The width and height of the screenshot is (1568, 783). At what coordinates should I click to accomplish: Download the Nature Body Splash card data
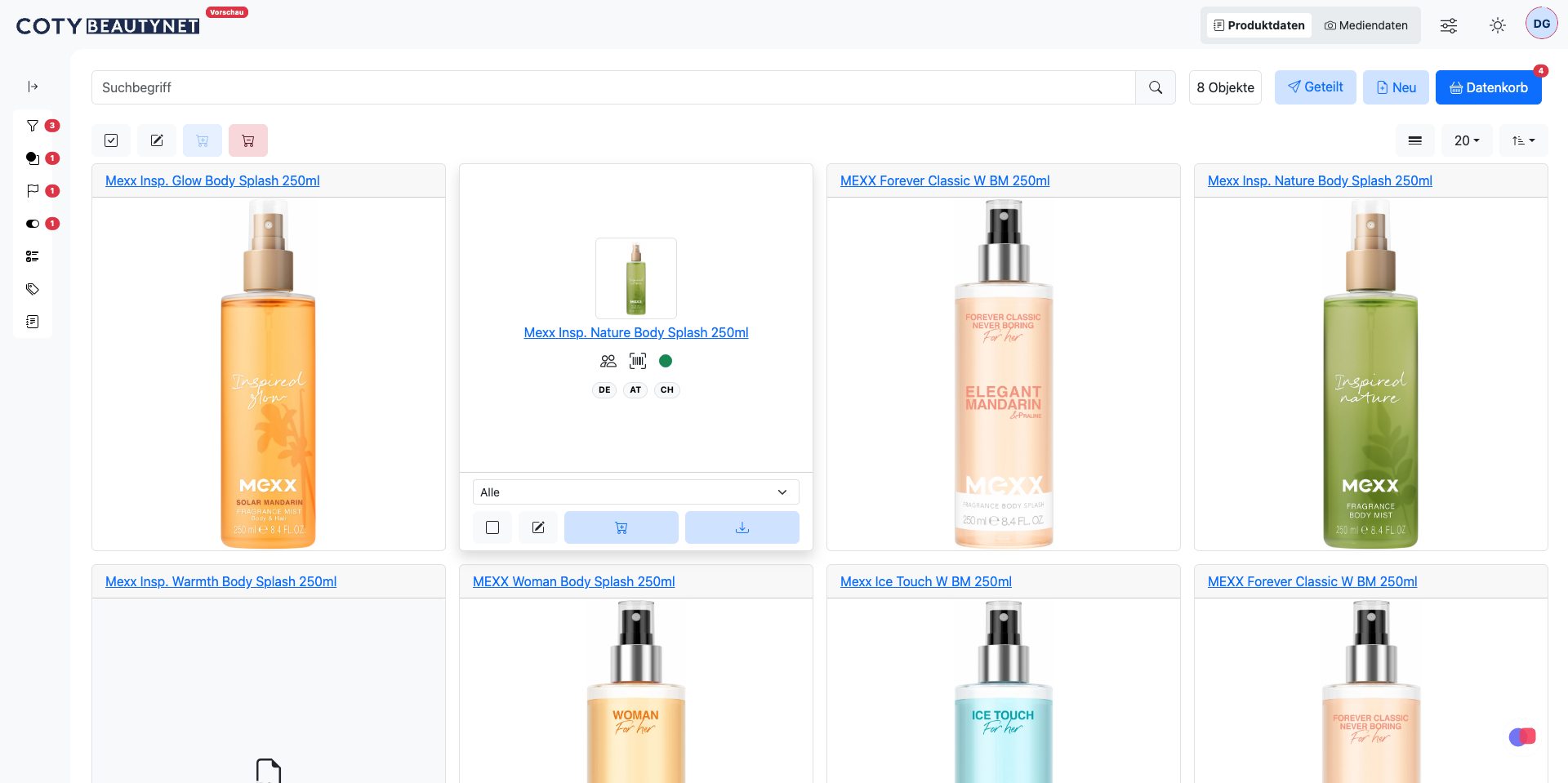coord(742,527)
